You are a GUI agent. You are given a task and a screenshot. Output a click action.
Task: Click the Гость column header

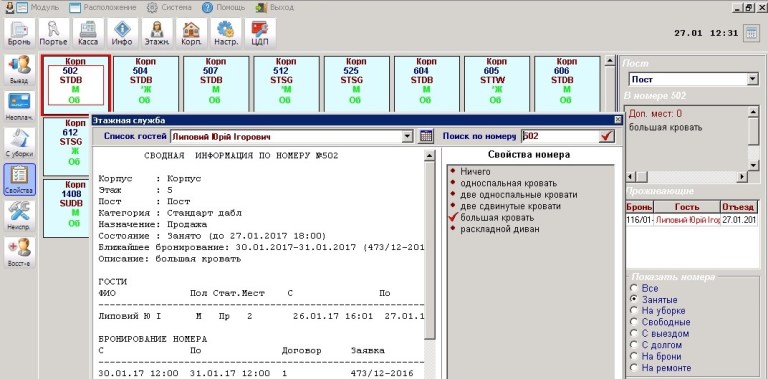pyautogui.click(x=687, y=207)
